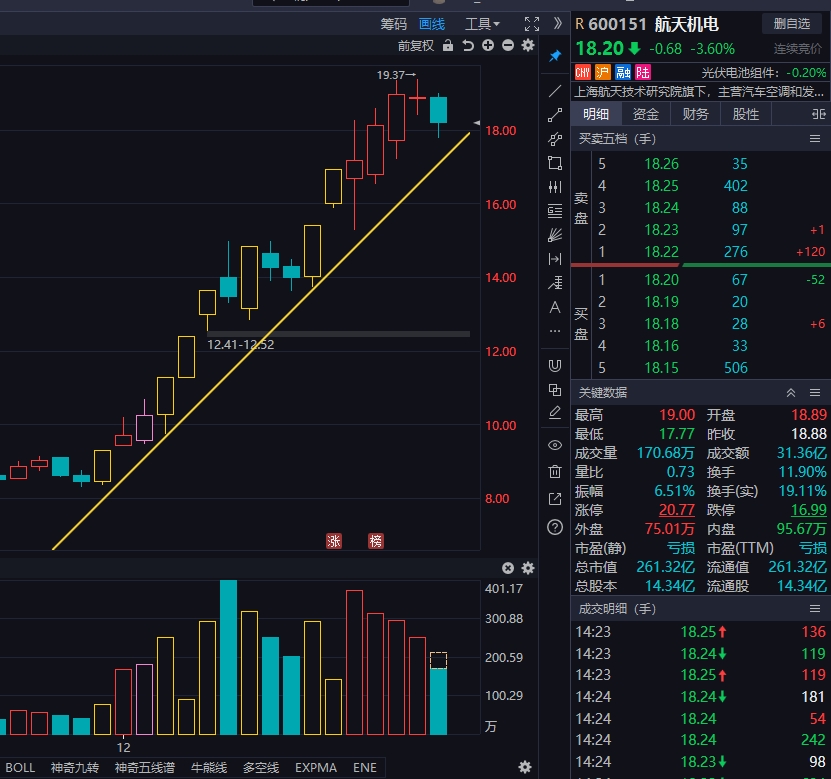Click the 删自选 remove from watchlist button
The width and height of the screenshot is (831, 779).
tap(792, 24)
